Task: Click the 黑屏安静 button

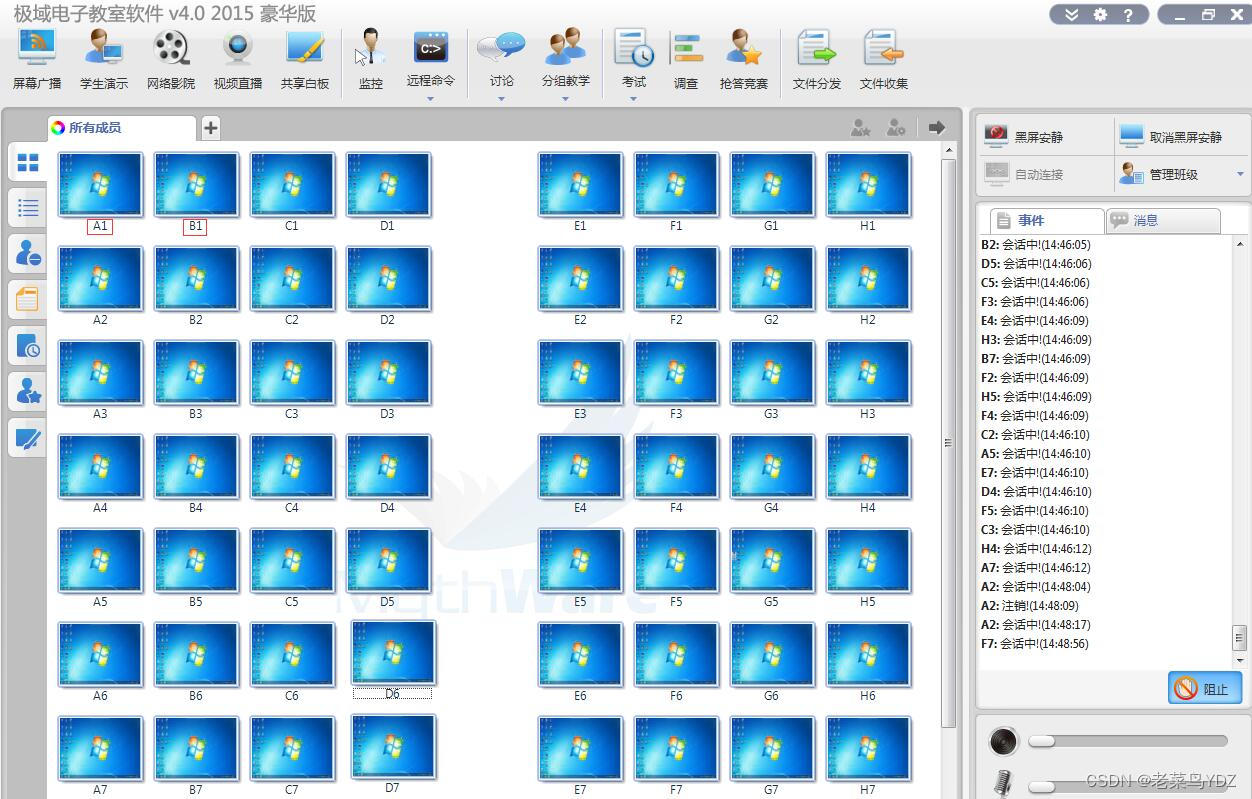Action: click(1046, 136)
